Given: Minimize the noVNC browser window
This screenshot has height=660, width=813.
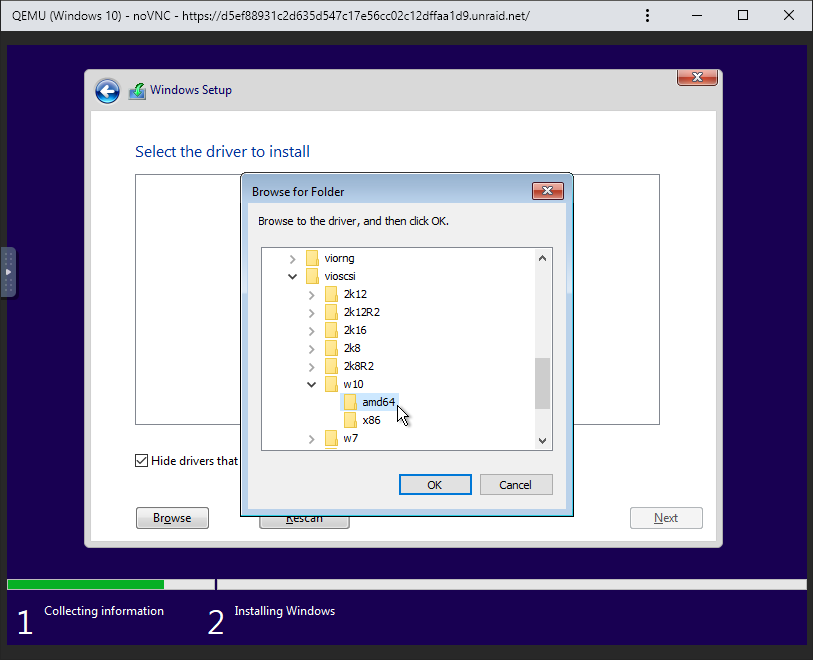Looking at the screenshot, I should point(697,16).
